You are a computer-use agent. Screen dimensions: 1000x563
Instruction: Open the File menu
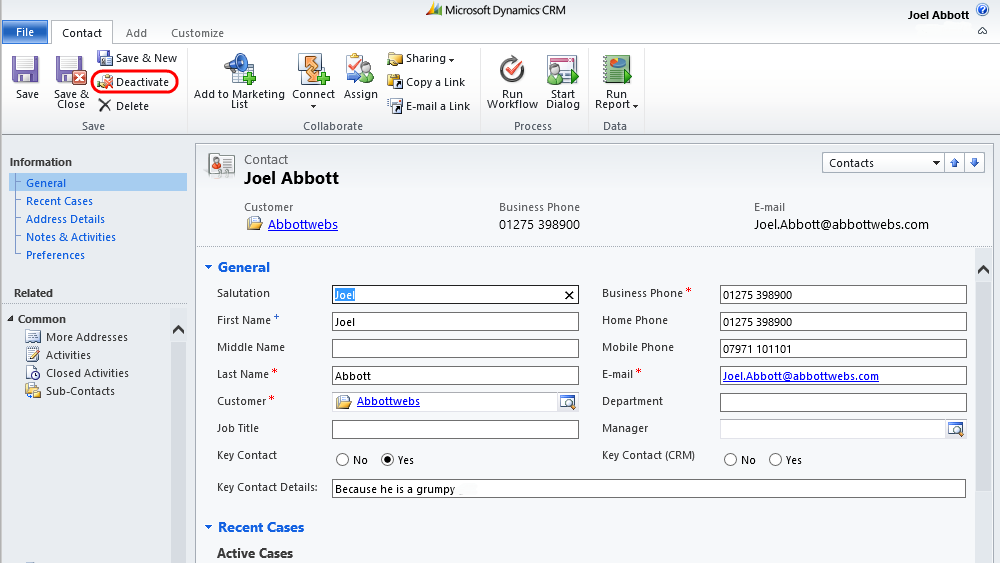(25, 32)
